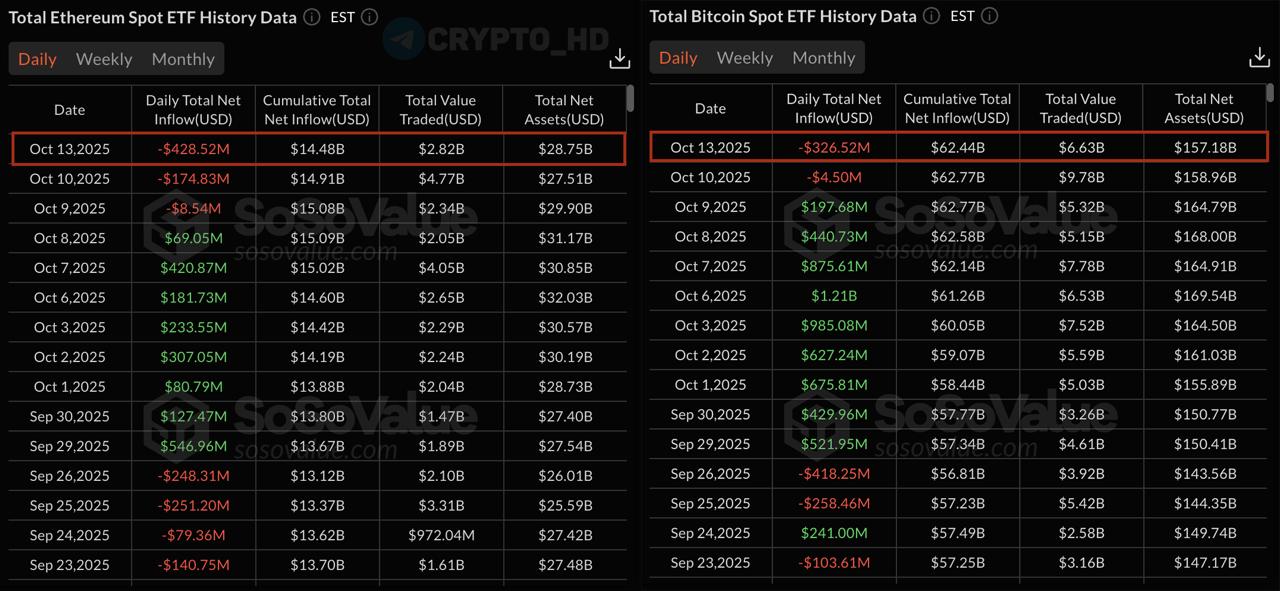This screenshot has height=591, width=1280.
Task: Click Bitcoin table's Total Net Assets header
Action: click(x=1204, y=108)
